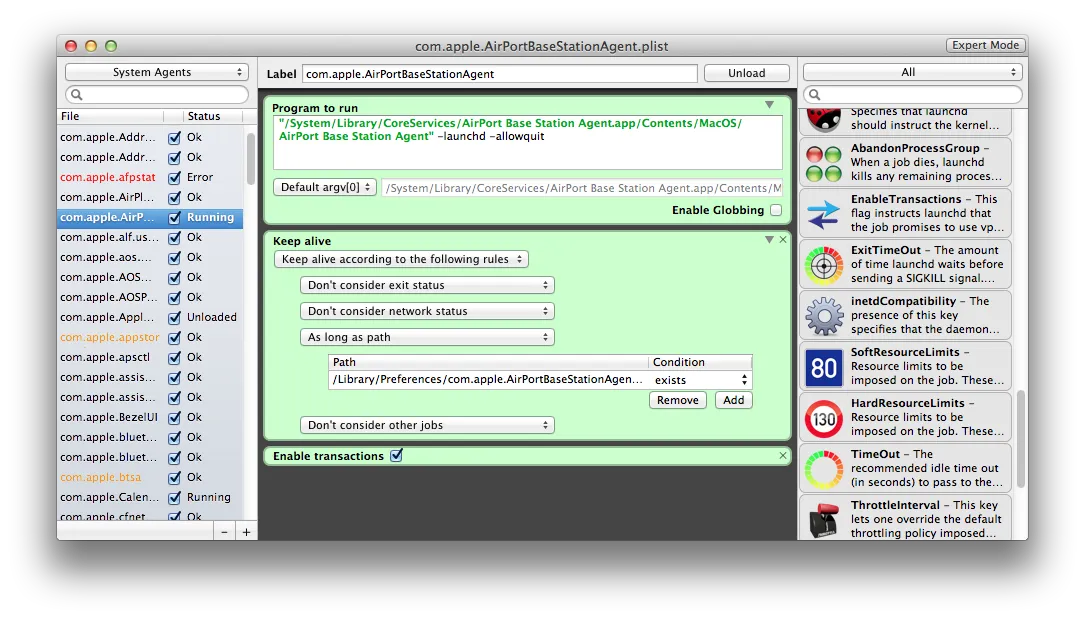Collapse the Keep alive section disclosure triangle

(x=770, y=239)
